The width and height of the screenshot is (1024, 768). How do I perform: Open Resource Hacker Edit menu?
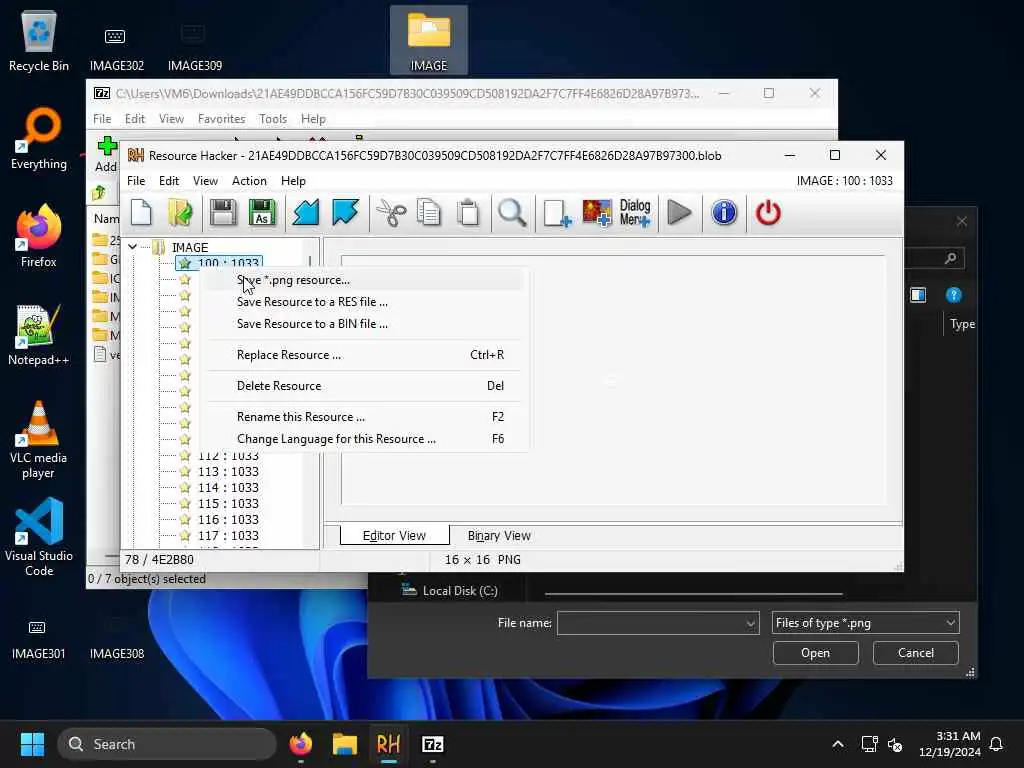[x=168, y=181]
